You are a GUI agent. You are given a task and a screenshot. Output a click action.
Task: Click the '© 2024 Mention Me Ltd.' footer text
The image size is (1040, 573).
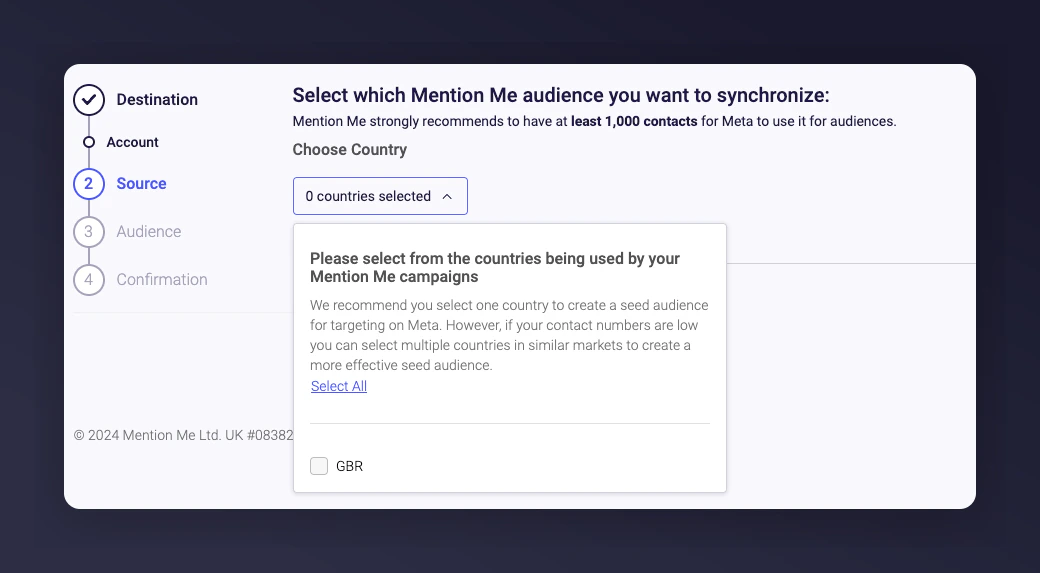[183, 435]
